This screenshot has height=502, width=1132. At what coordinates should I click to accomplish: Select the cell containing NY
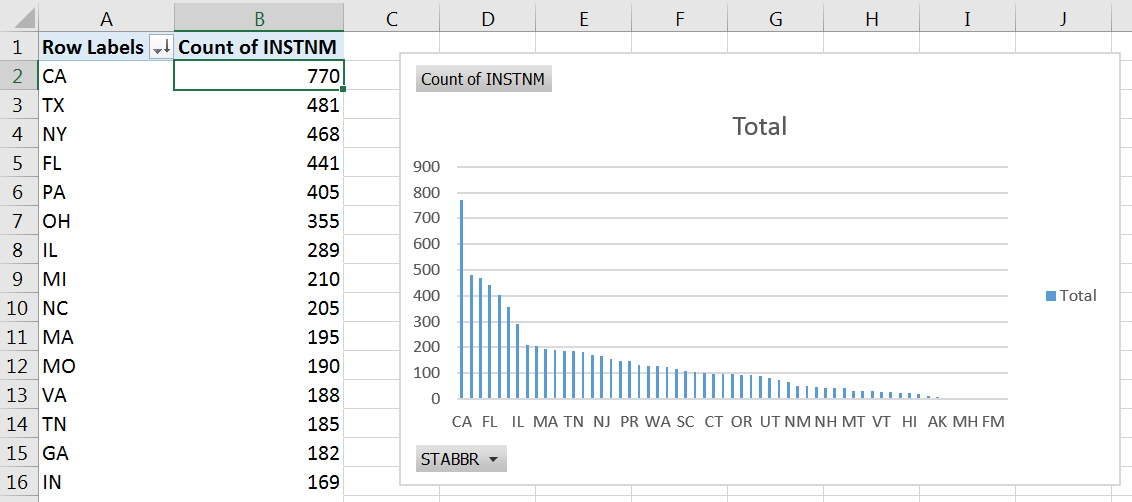(106, 134)
